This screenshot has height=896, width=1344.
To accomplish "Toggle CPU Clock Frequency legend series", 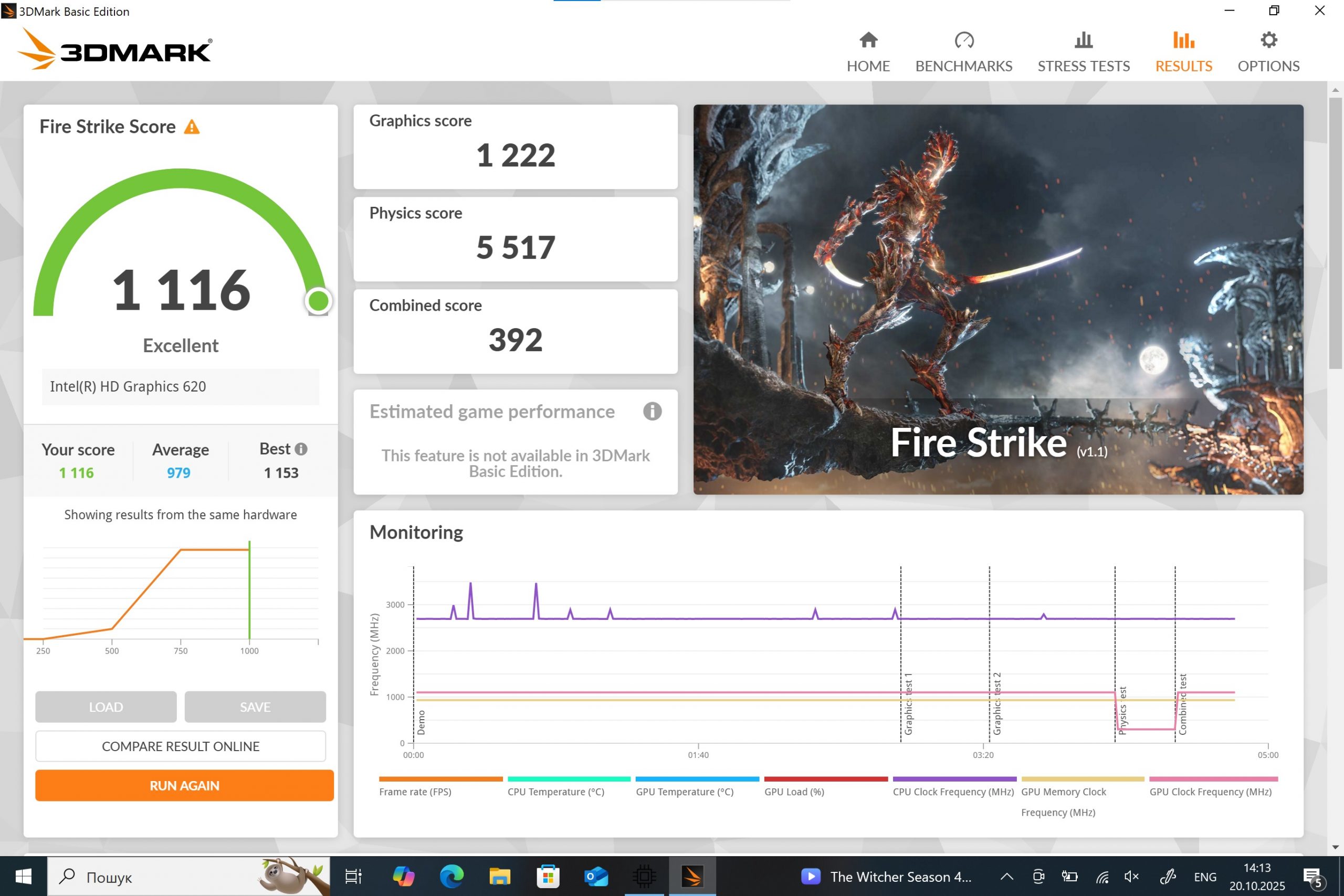I will pyautogui.click(x=953, y=792).
